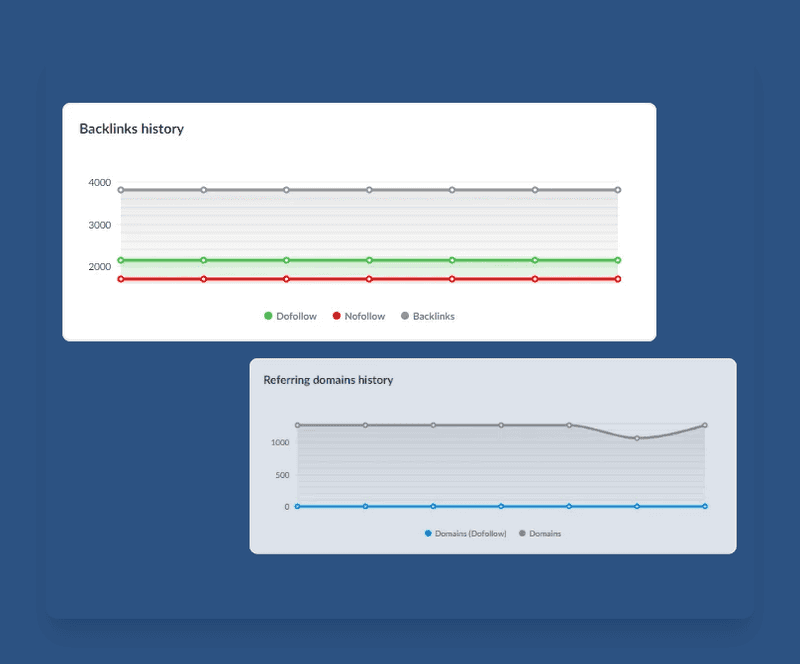Select first data point on gray Backlinks line
Viewport: 800px width, 664px height.
(121, 190)
